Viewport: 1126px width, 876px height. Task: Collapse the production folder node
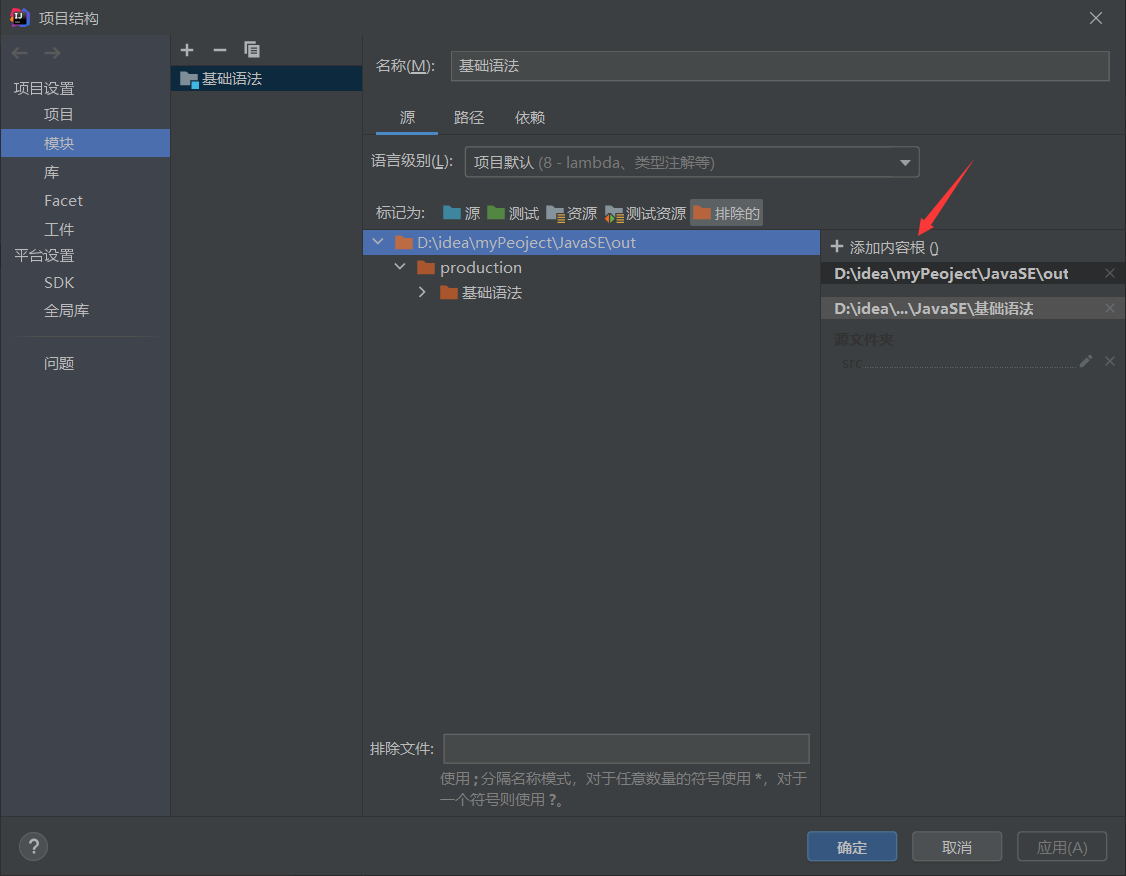click(x=400, y=267)
